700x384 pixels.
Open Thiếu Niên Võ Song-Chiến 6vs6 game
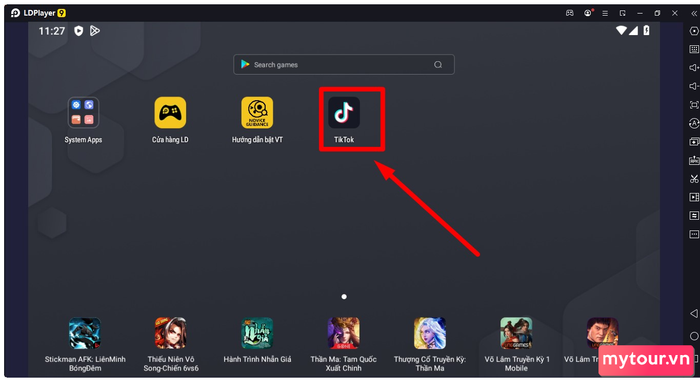click(x=171, y=333)
